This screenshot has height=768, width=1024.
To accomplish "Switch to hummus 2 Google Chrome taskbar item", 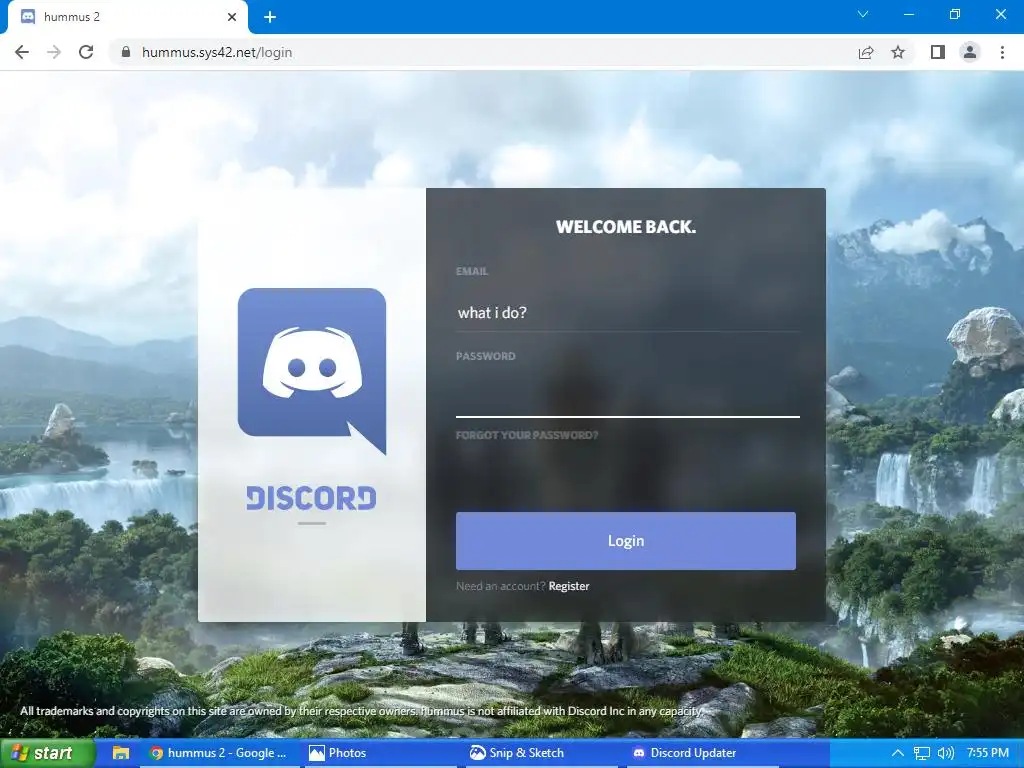I will coord(218,753).
